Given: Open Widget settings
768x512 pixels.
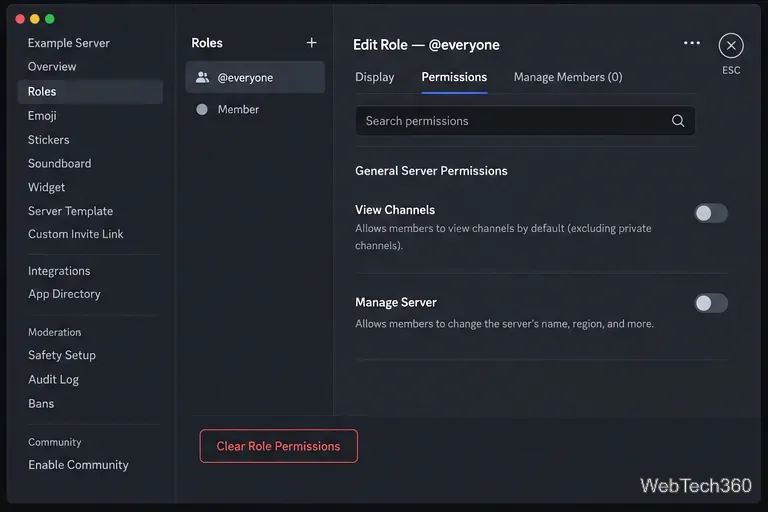Looking at the screenshot, I should click(x=46, y=187).
